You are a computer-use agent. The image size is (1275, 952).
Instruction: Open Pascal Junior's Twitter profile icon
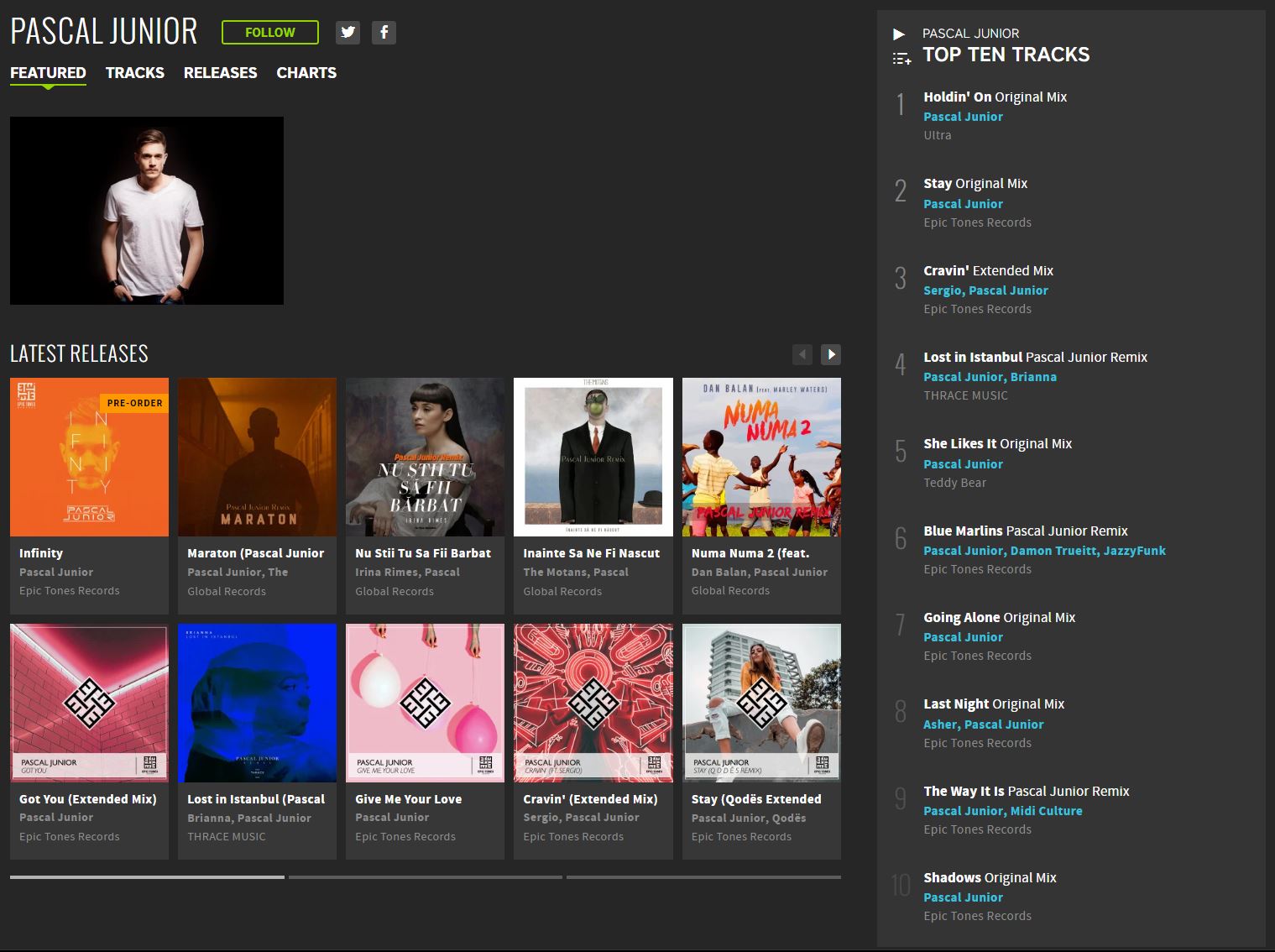347,33
